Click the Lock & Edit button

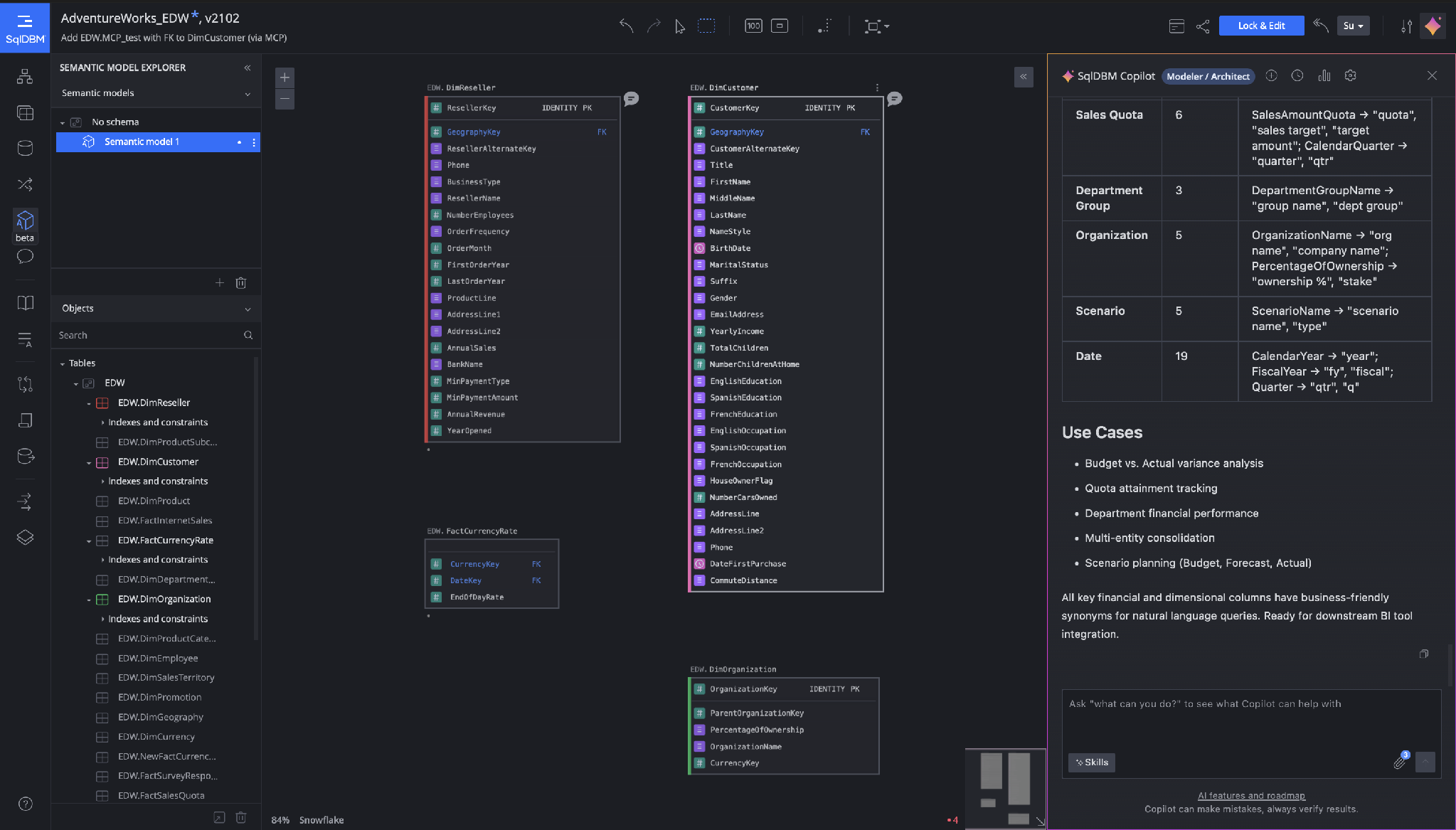tap(1261, 26)
